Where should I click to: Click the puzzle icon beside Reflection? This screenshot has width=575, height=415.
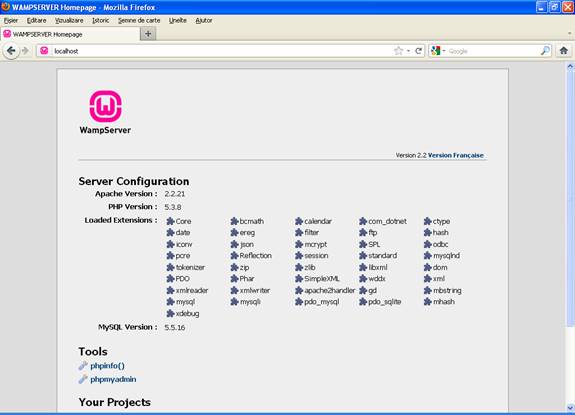(x=234, y=256)
